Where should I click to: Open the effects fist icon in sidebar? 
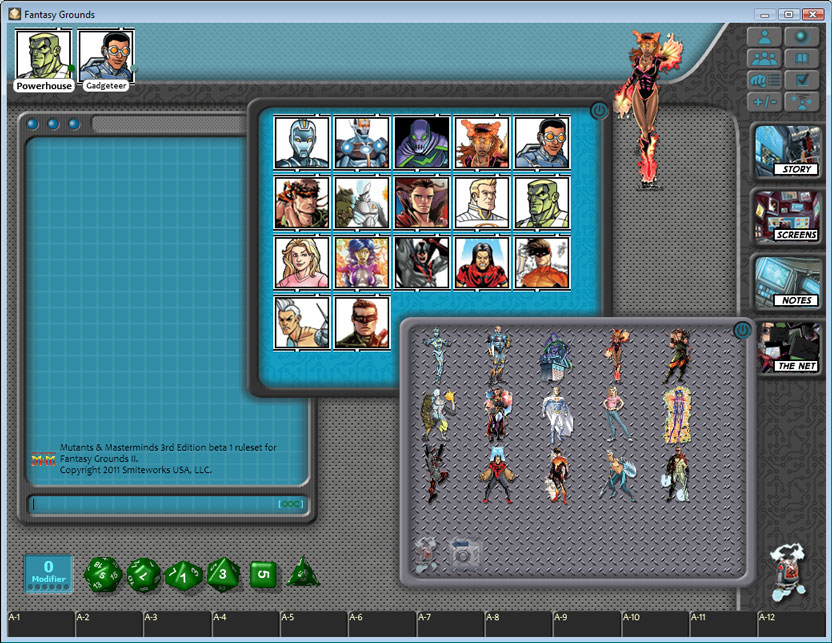pos(764,80)
